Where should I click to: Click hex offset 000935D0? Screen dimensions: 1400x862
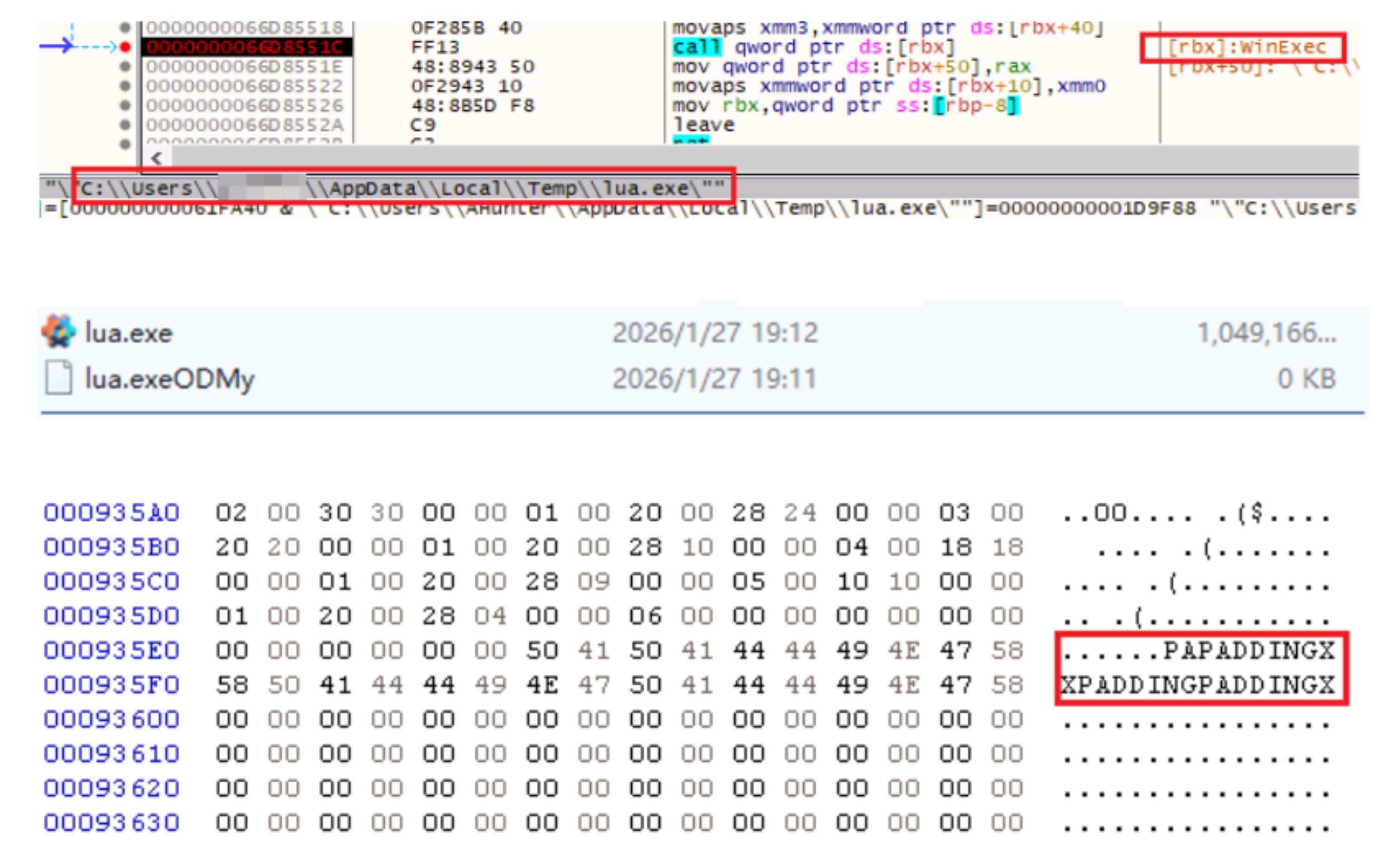point(112,616)
